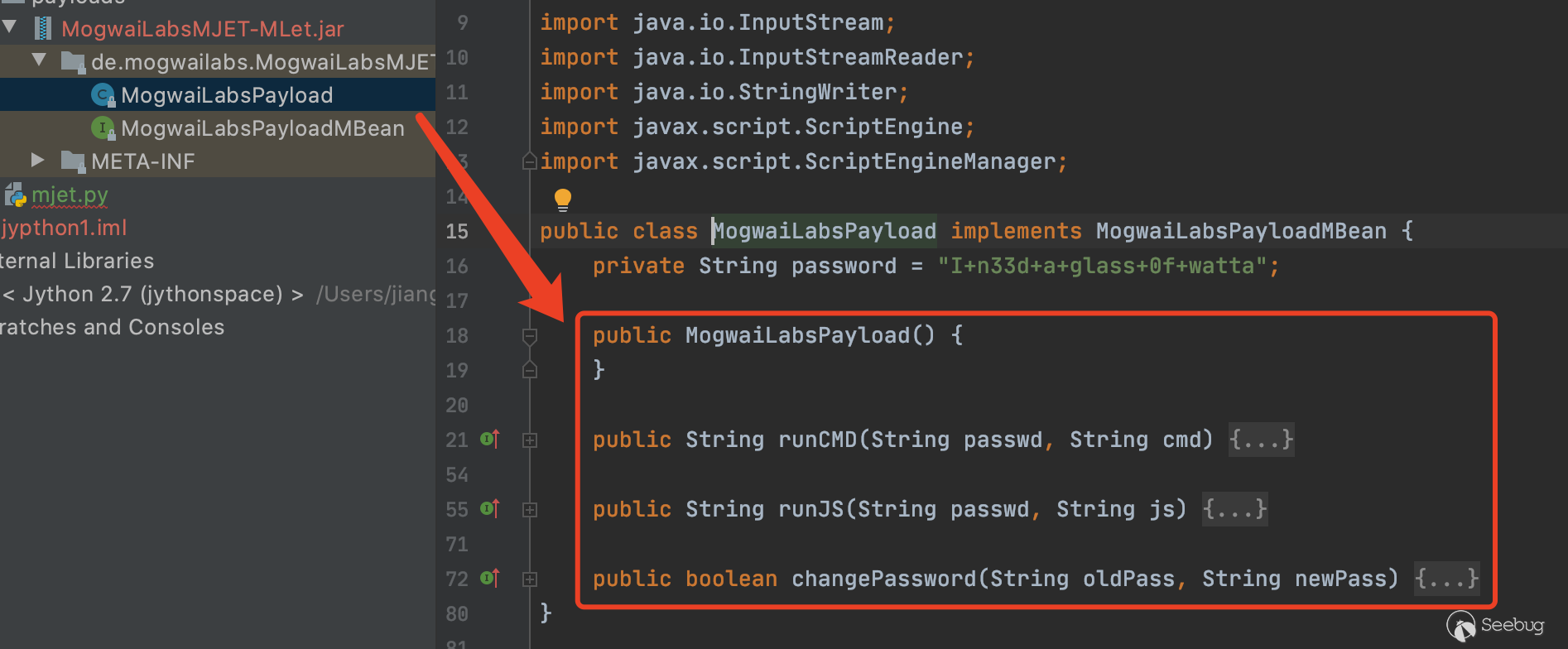Image resolution: width=1568 pixels, height=649 pixels.
Task: Click the oldPass parameter of changePassword
Action: [x=1129, y=579]
